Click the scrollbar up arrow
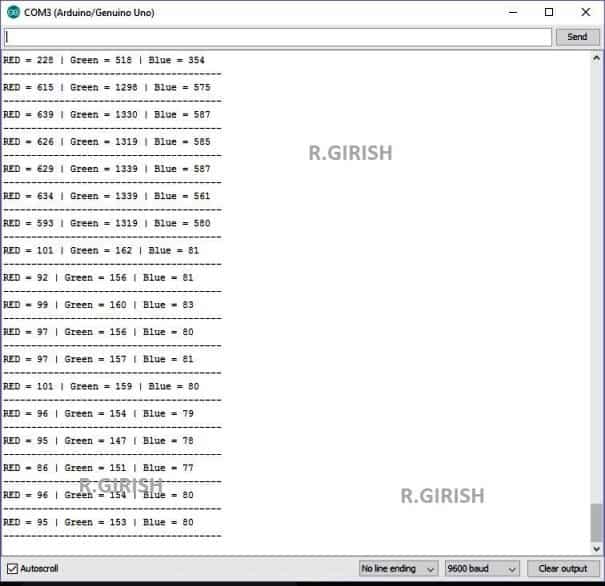605x586 pixels. 596,59
